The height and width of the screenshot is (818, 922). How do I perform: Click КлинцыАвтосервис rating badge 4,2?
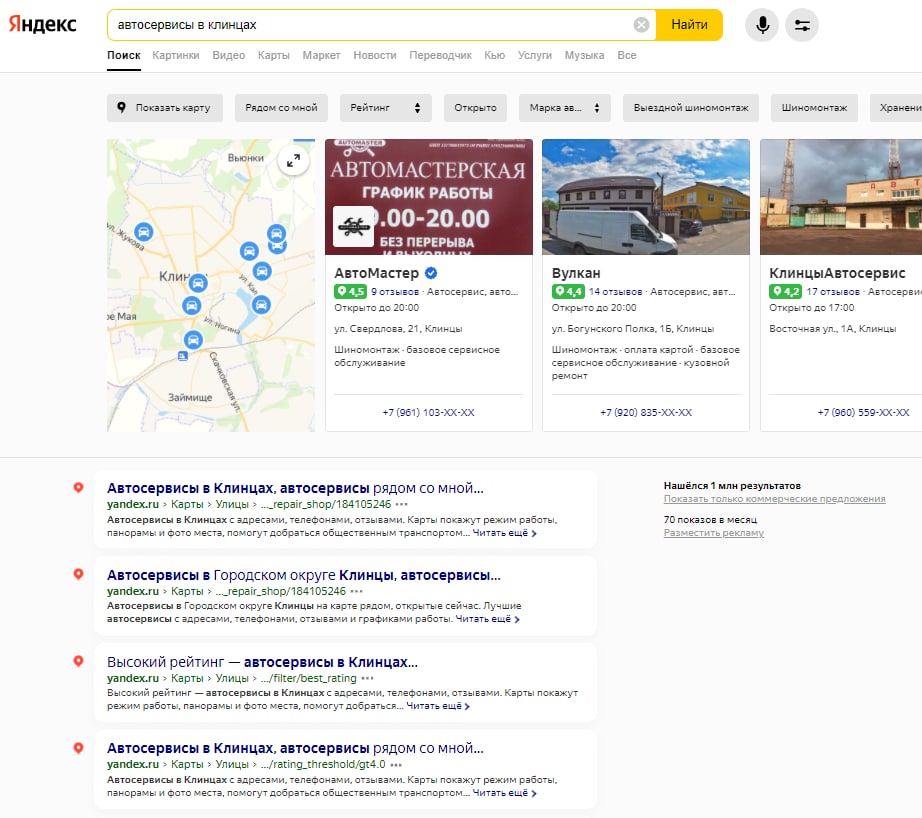[785, 291]
